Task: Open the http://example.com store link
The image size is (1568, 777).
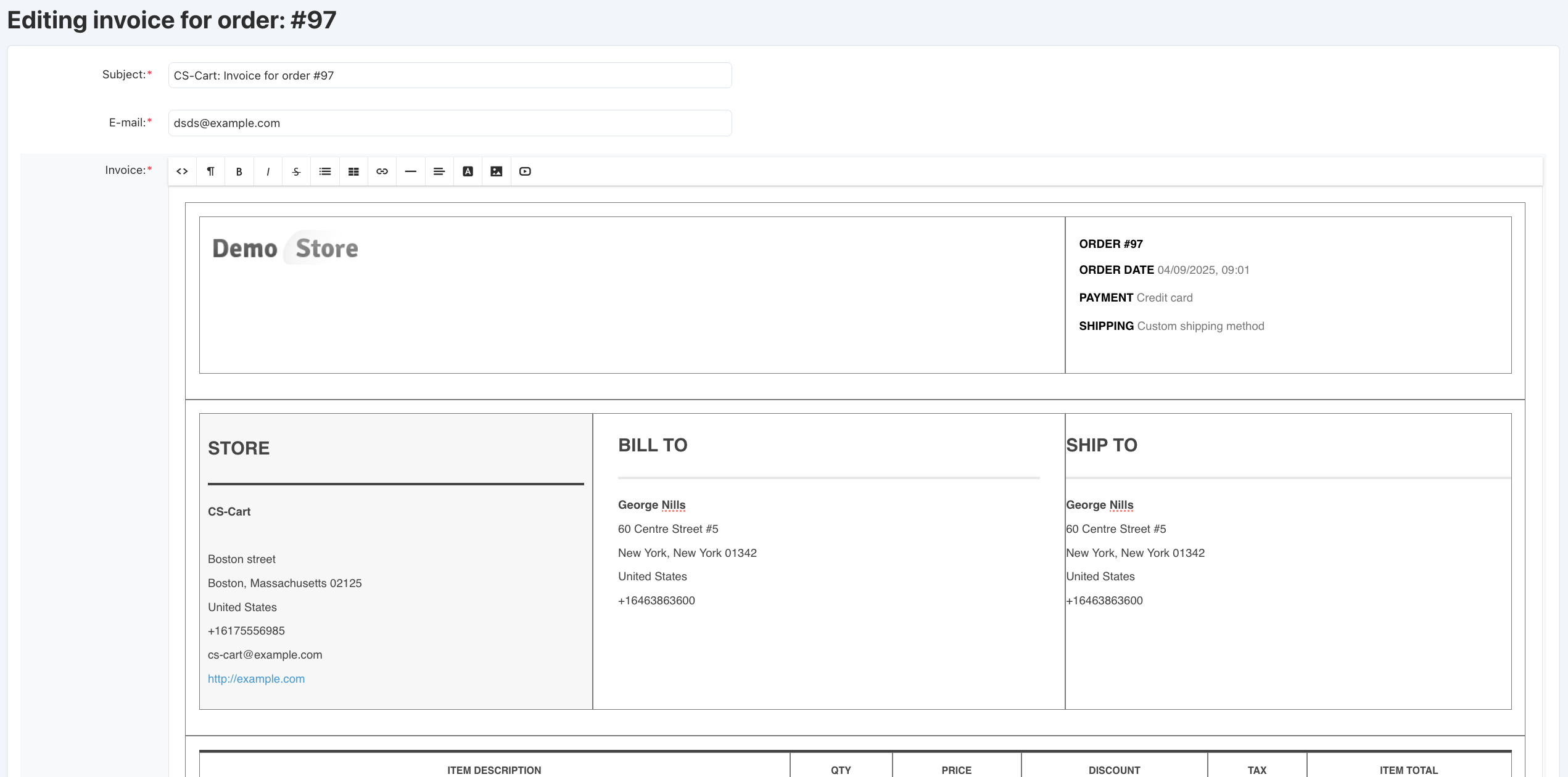Action: [x=256, y=679]
